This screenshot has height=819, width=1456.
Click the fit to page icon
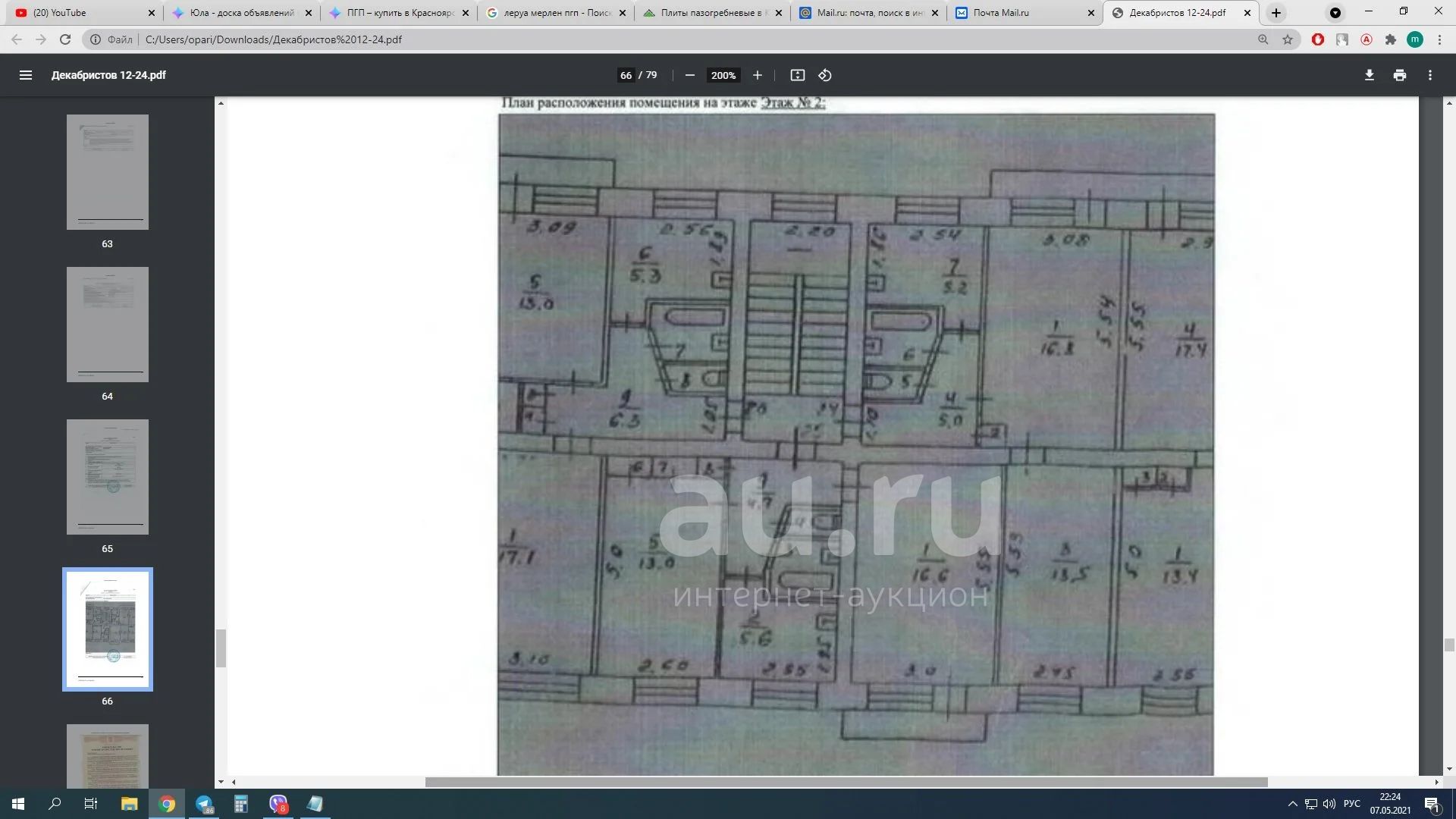797,75
